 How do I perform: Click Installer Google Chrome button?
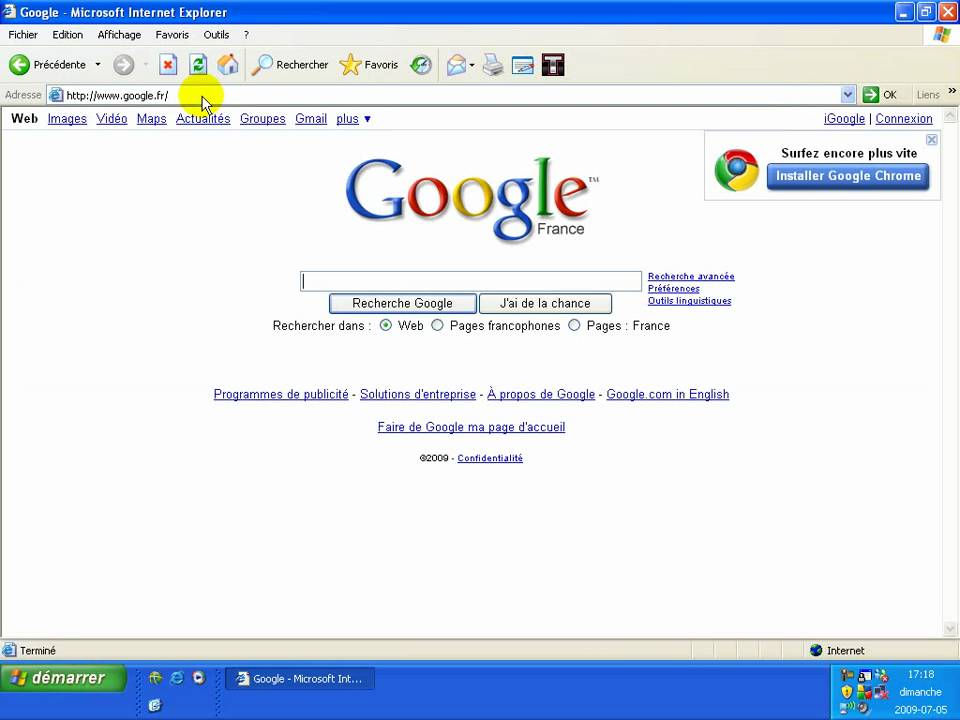point(848,176)
